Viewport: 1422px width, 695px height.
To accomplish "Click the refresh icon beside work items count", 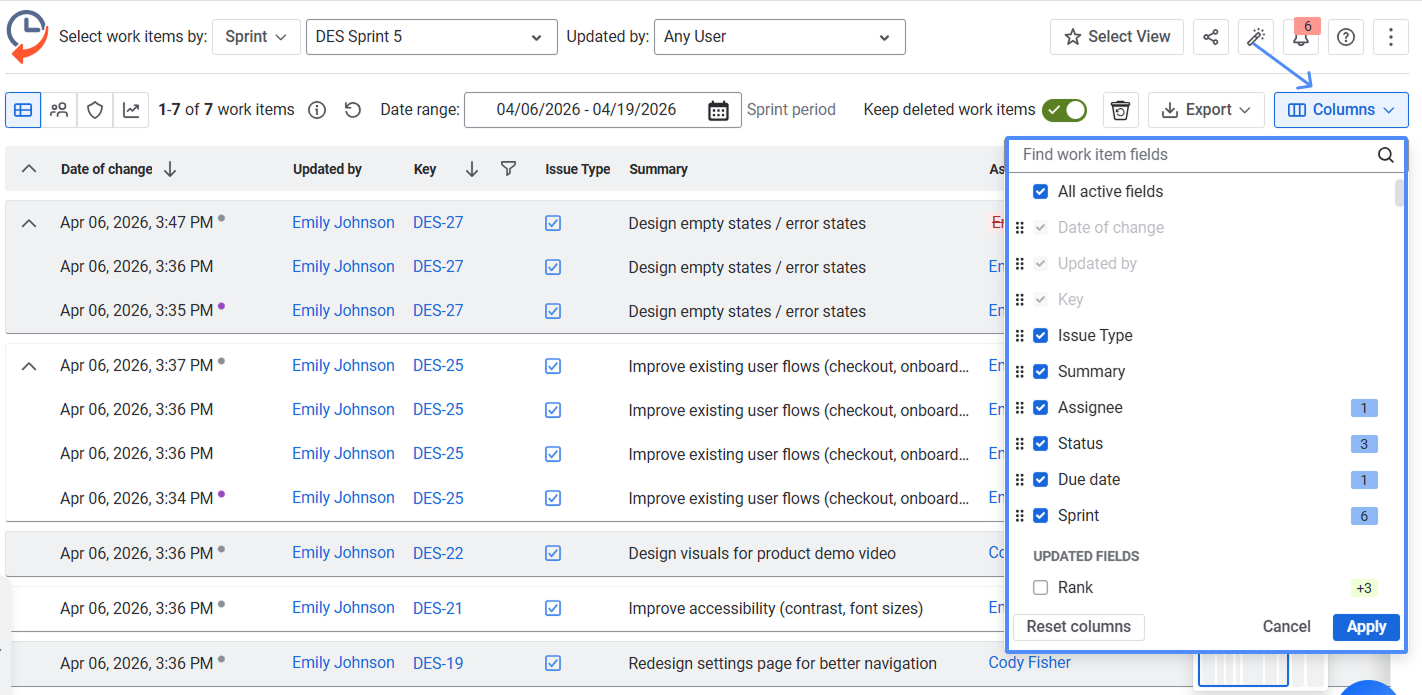I will [x=352, y=110].
